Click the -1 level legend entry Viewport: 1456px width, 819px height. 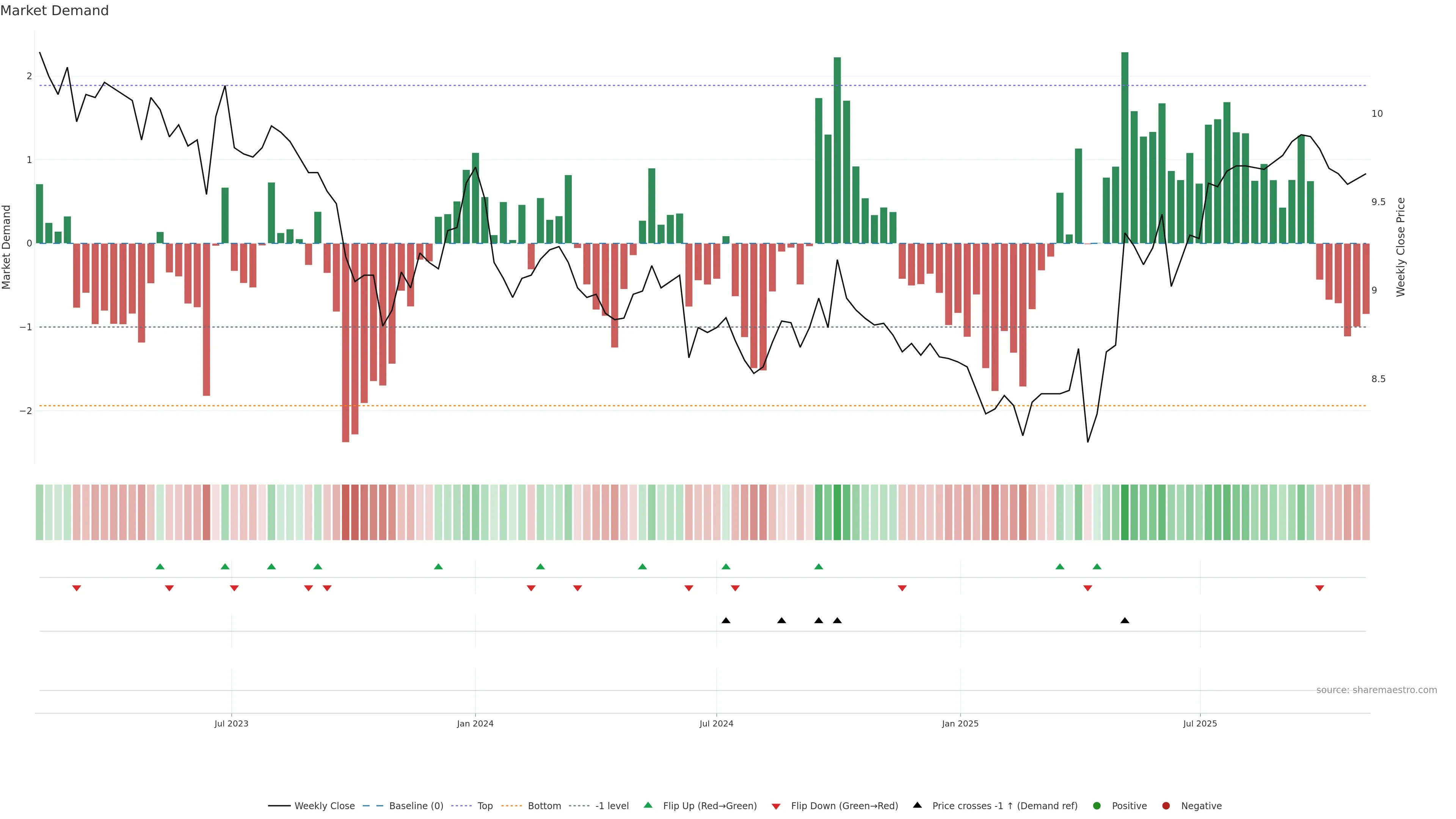click(612, 806)
